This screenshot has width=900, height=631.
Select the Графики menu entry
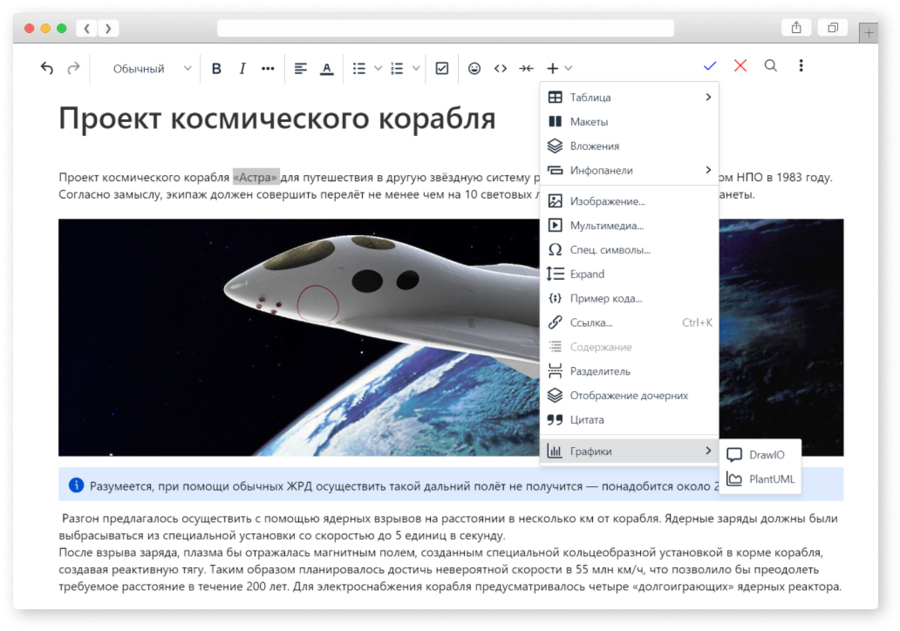point(630,451)
